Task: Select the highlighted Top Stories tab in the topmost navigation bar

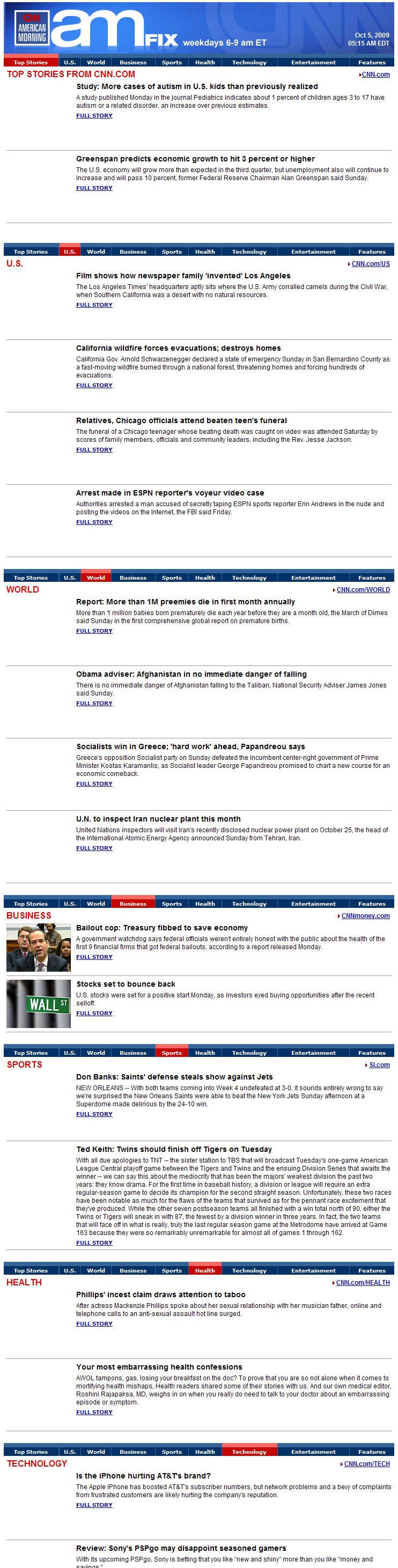Action: tap(31, 62)
